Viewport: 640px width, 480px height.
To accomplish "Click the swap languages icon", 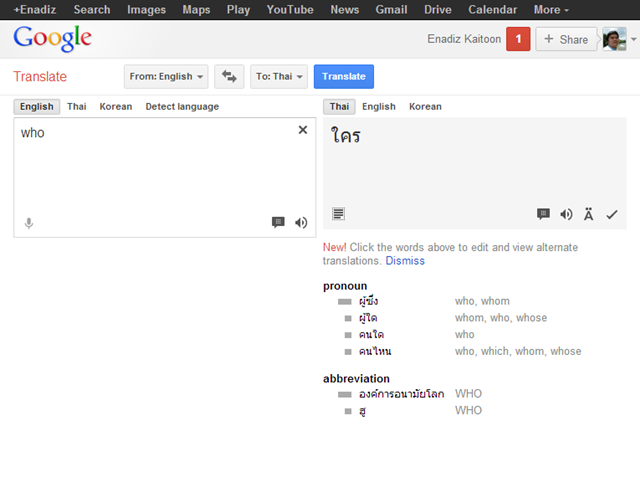I will pos(230,77).
